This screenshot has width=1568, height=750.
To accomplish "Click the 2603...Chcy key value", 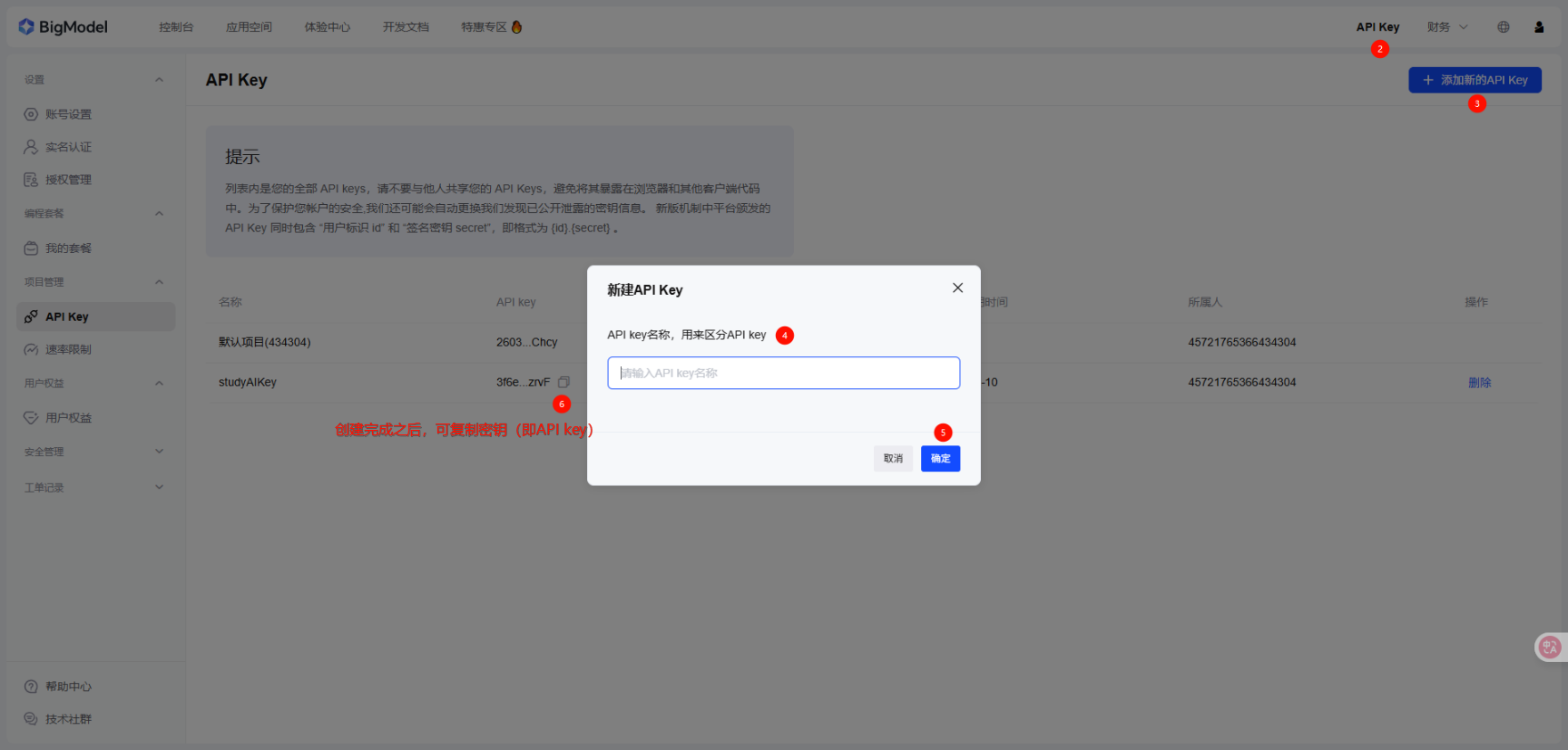I will 527,342.
